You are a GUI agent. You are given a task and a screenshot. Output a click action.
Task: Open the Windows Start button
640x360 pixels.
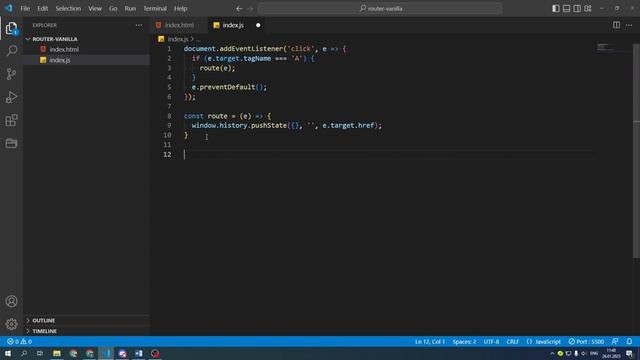tap(8, 353)
